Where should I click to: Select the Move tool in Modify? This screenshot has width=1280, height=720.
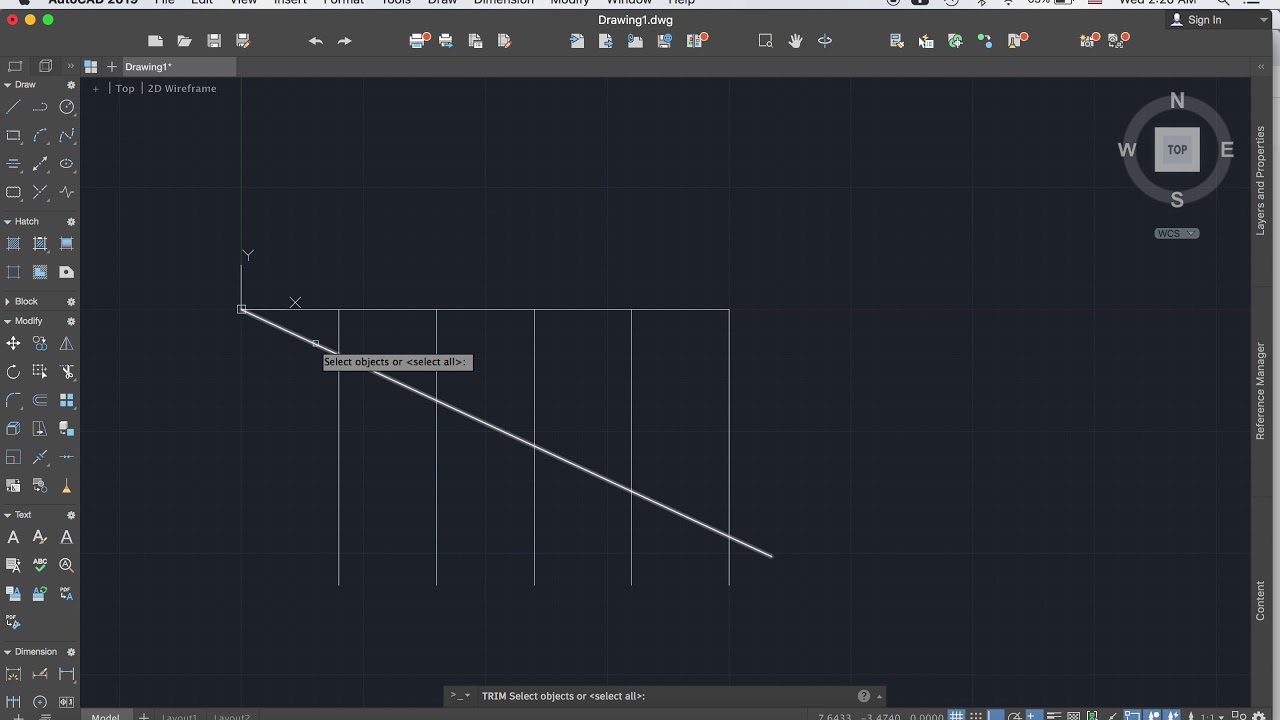pos(14,344)
